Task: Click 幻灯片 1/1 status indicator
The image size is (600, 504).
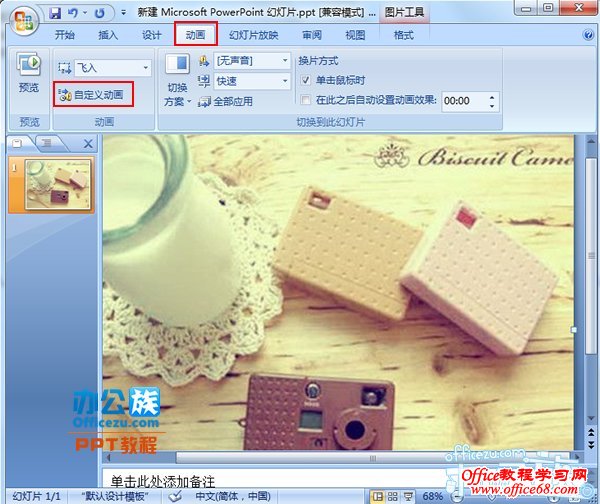Action: click(36, 496)
